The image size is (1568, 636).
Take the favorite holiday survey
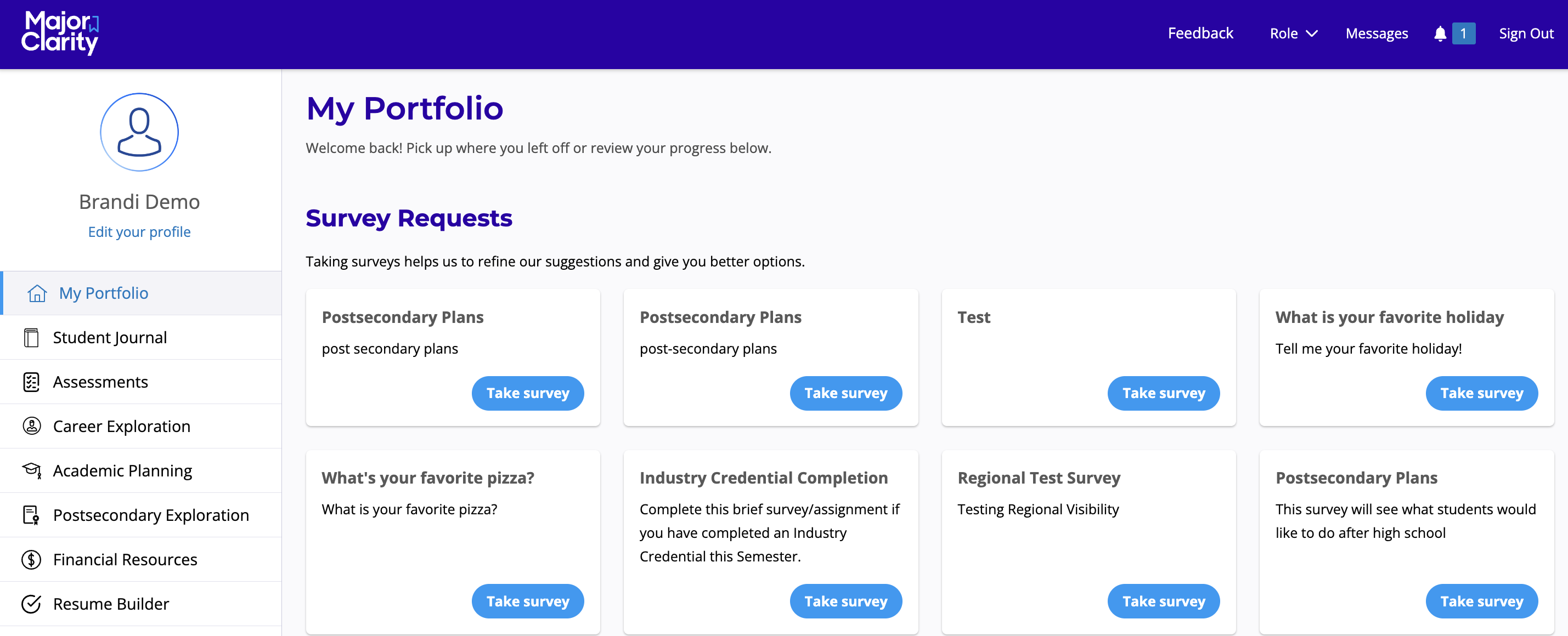[x=1481, y=394]
